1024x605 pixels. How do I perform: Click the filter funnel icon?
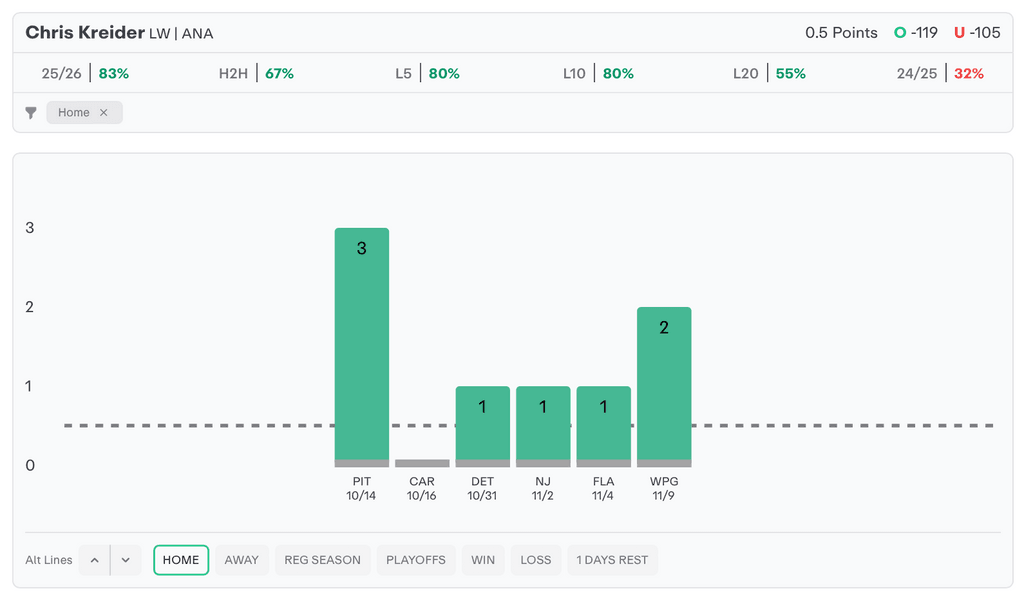[31, 113]
